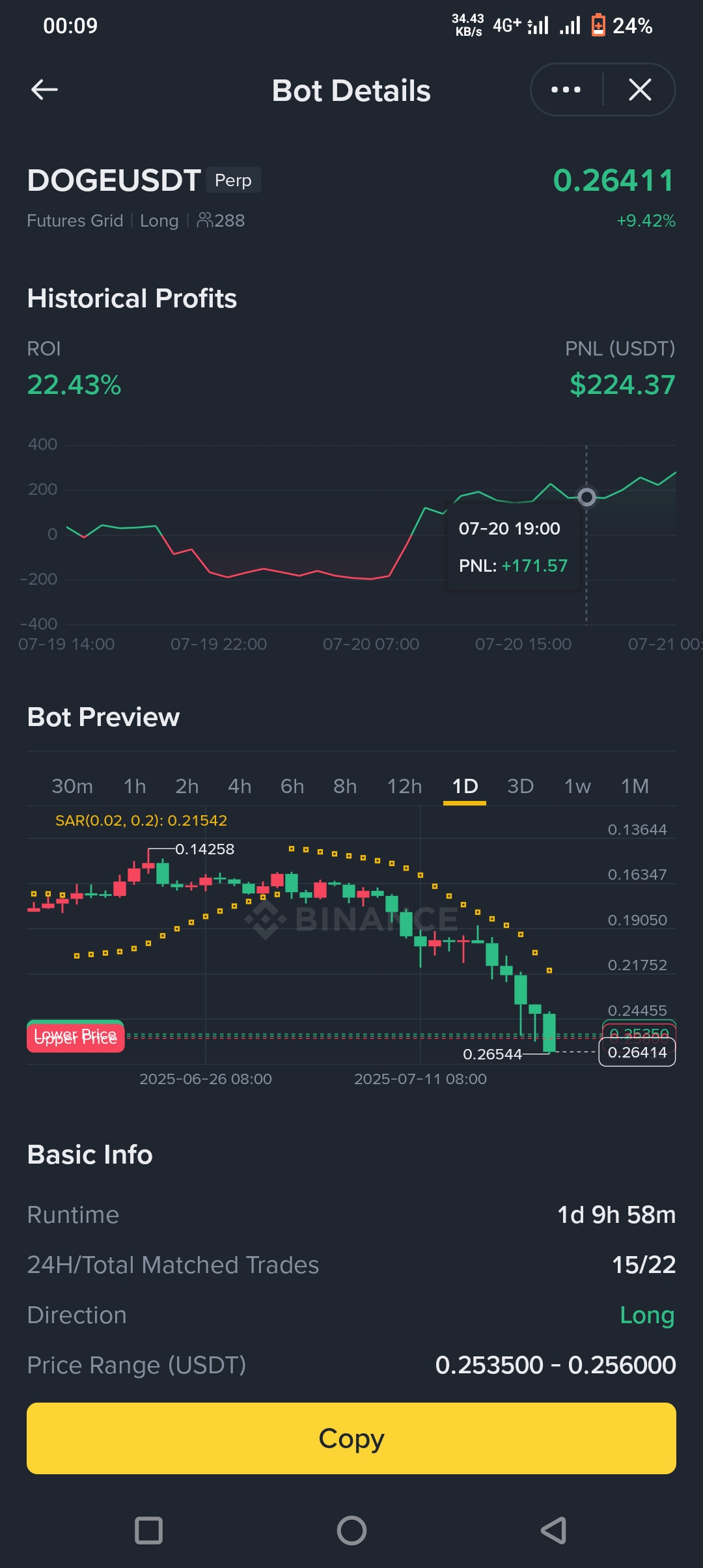
Task: Tap the Runtime value 1d 9h 58m
Action: [616, 1215]
